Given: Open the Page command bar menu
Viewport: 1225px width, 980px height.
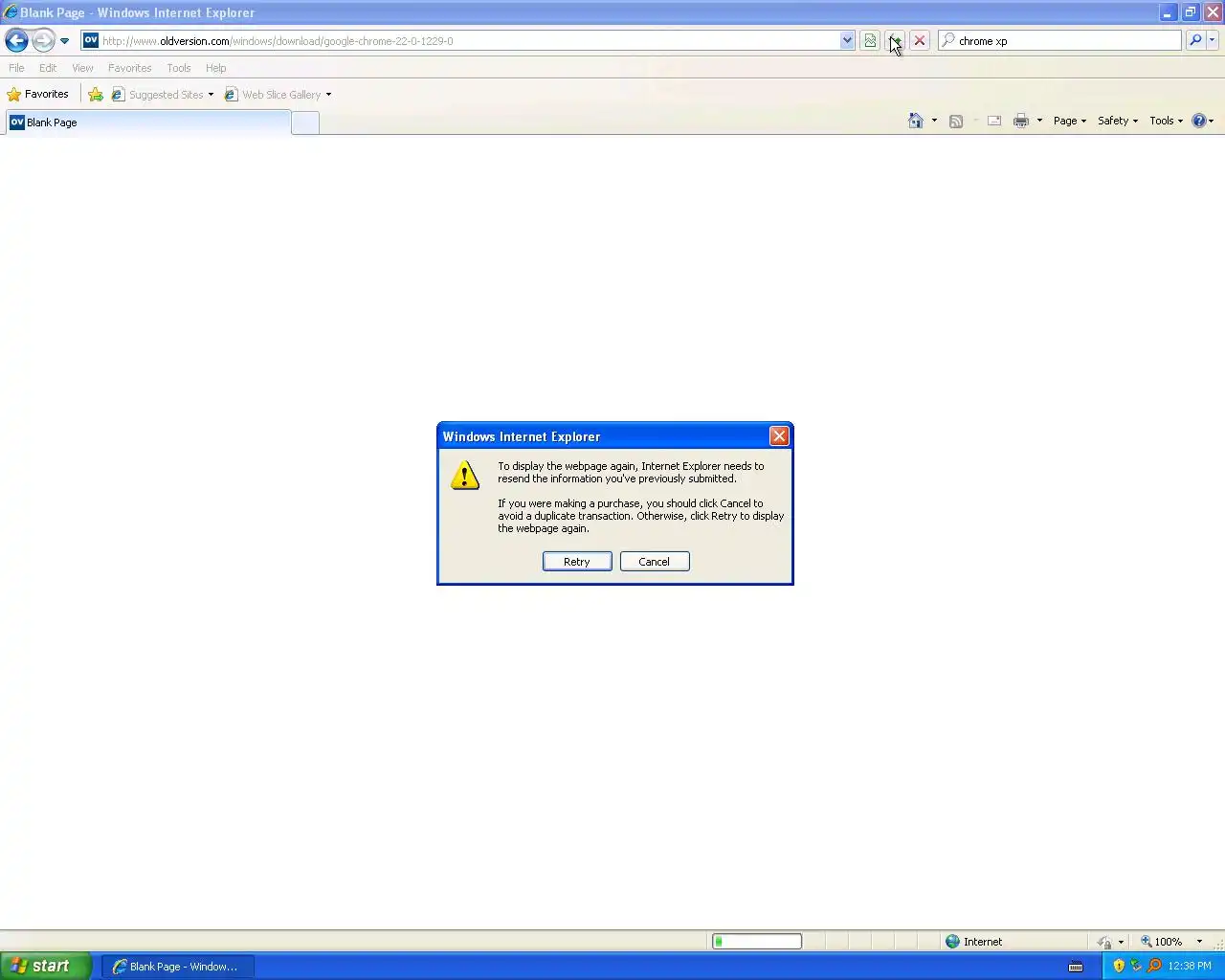Looking at the screenshot, I should (x=1069, y=121).
